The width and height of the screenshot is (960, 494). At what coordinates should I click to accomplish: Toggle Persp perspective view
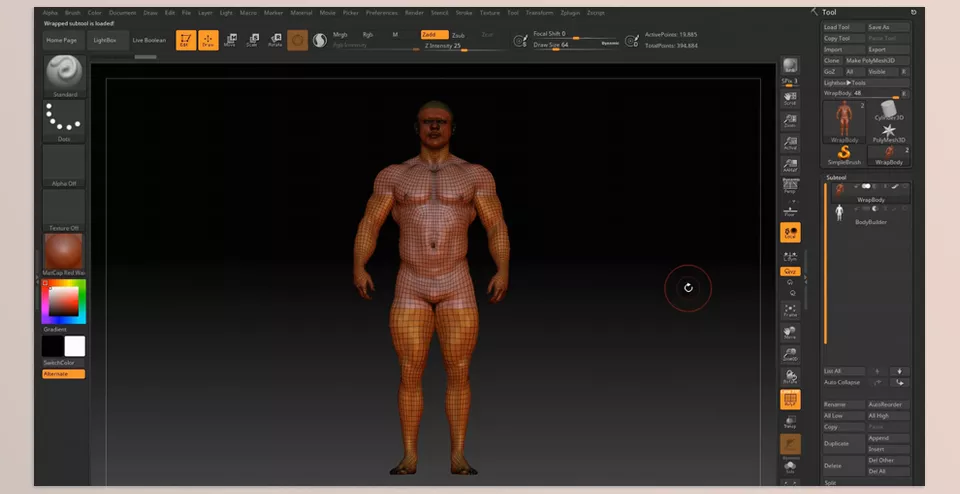[790, 186]
